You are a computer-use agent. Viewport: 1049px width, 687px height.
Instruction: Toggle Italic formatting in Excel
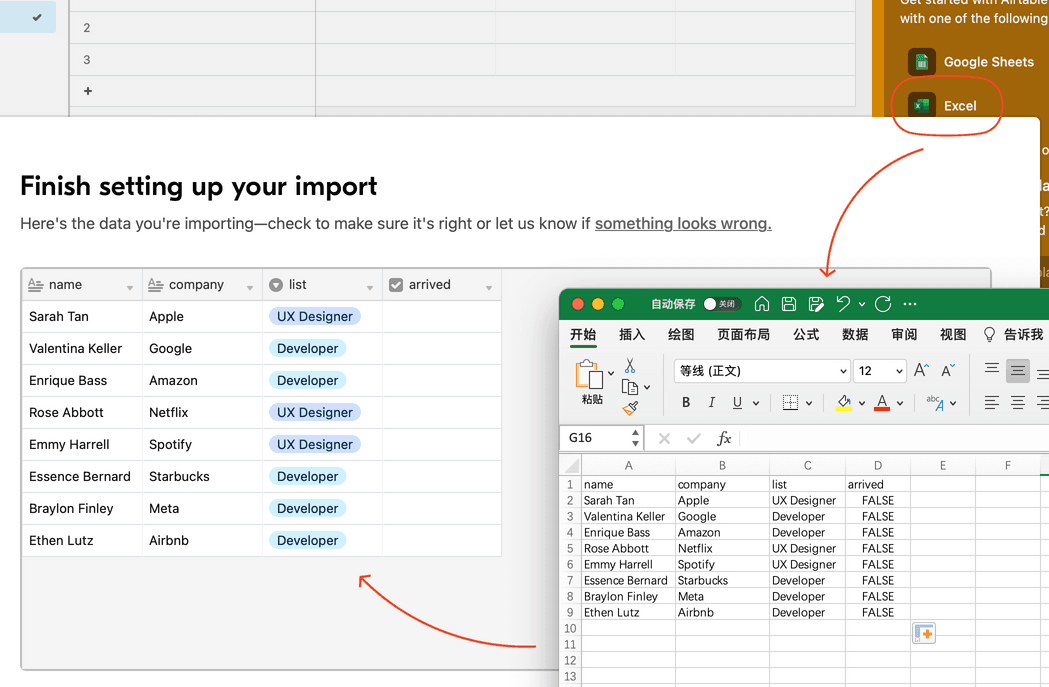point(712,401)
